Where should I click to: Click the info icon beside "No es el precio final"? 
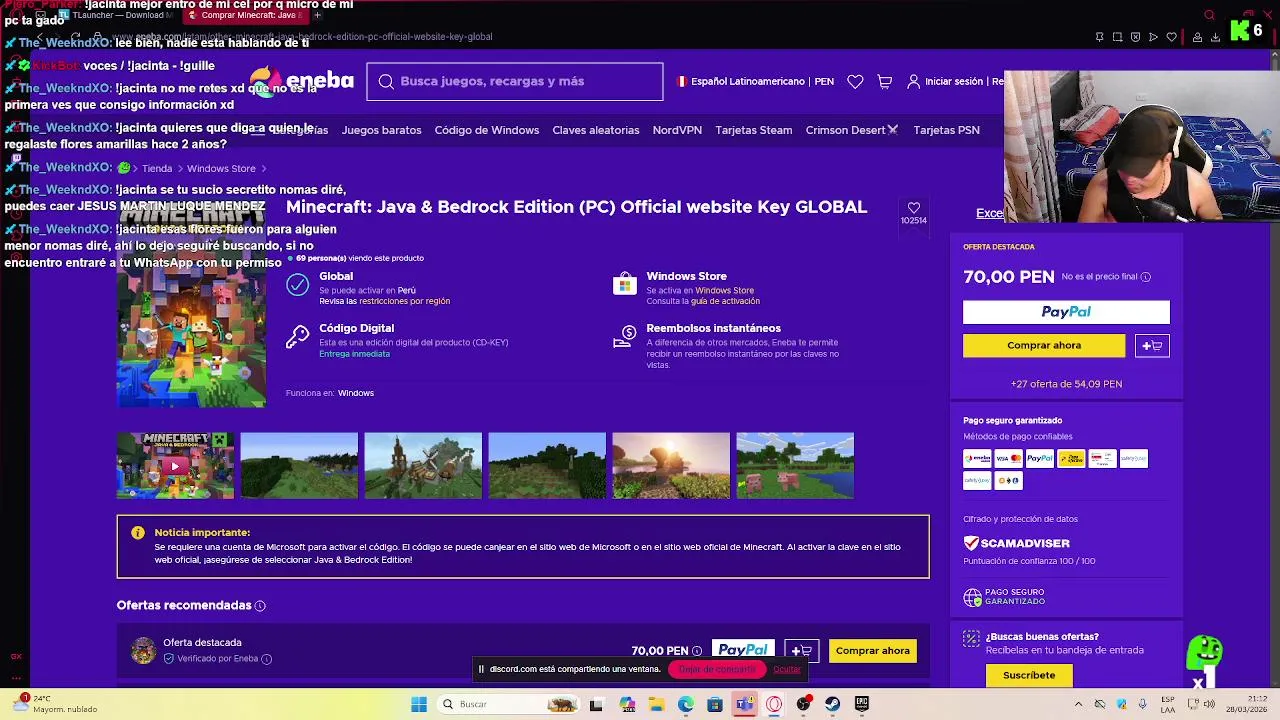(x=1146, y=277)
